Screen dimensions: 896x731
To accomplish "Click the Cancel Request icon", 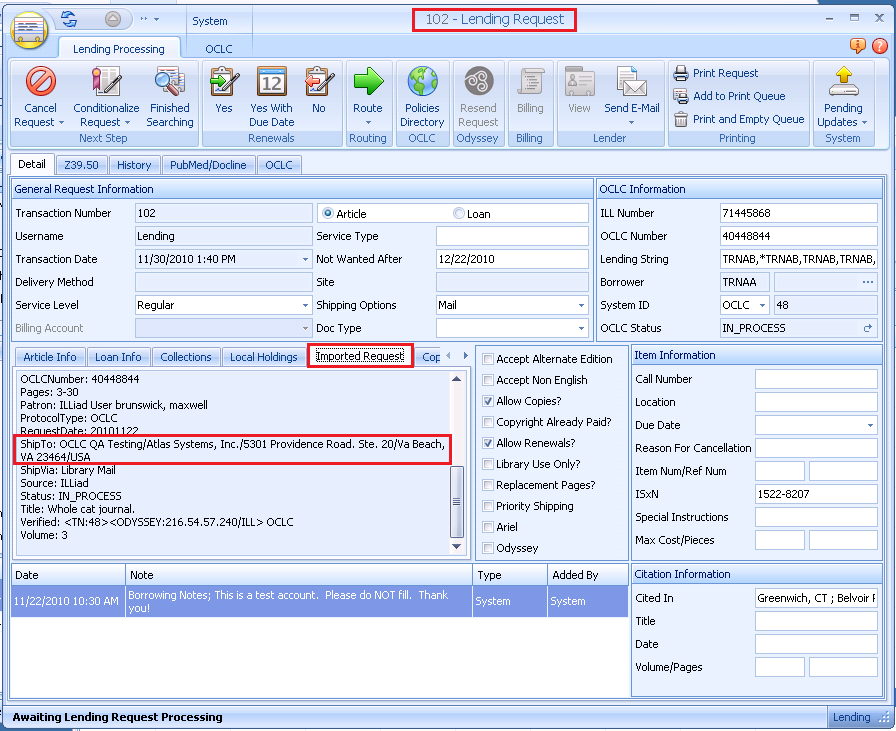I will point(40,82).
